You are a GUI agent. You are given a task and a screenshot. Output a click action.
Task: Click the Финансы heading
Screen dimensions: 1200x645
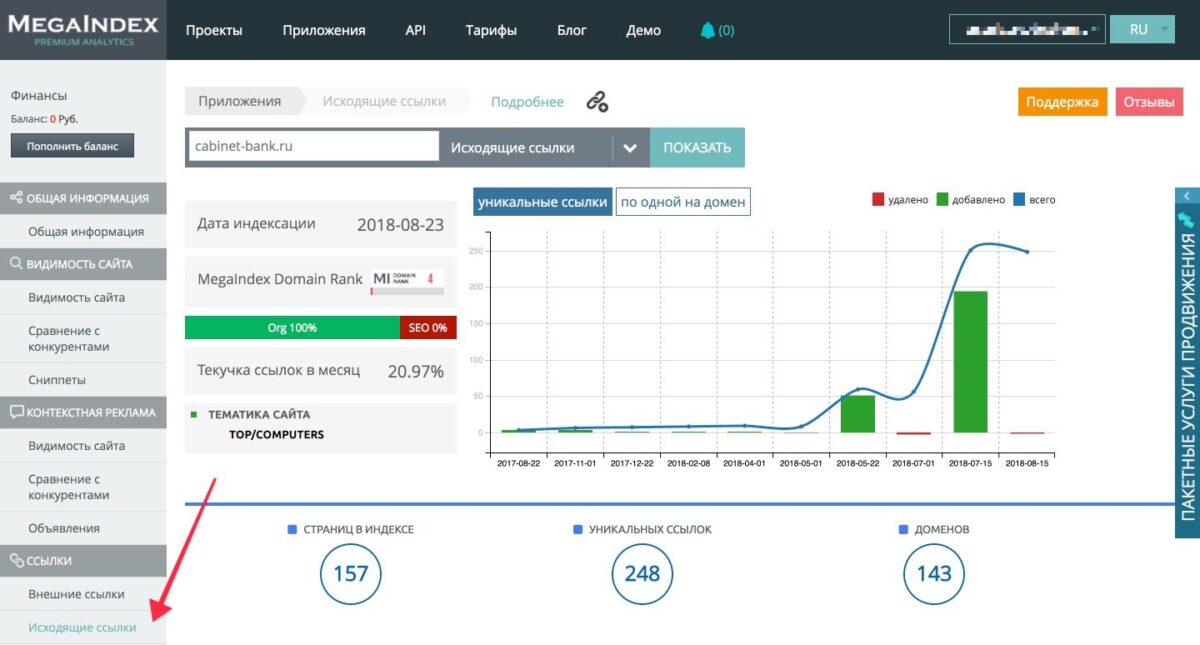click(39, 96)
